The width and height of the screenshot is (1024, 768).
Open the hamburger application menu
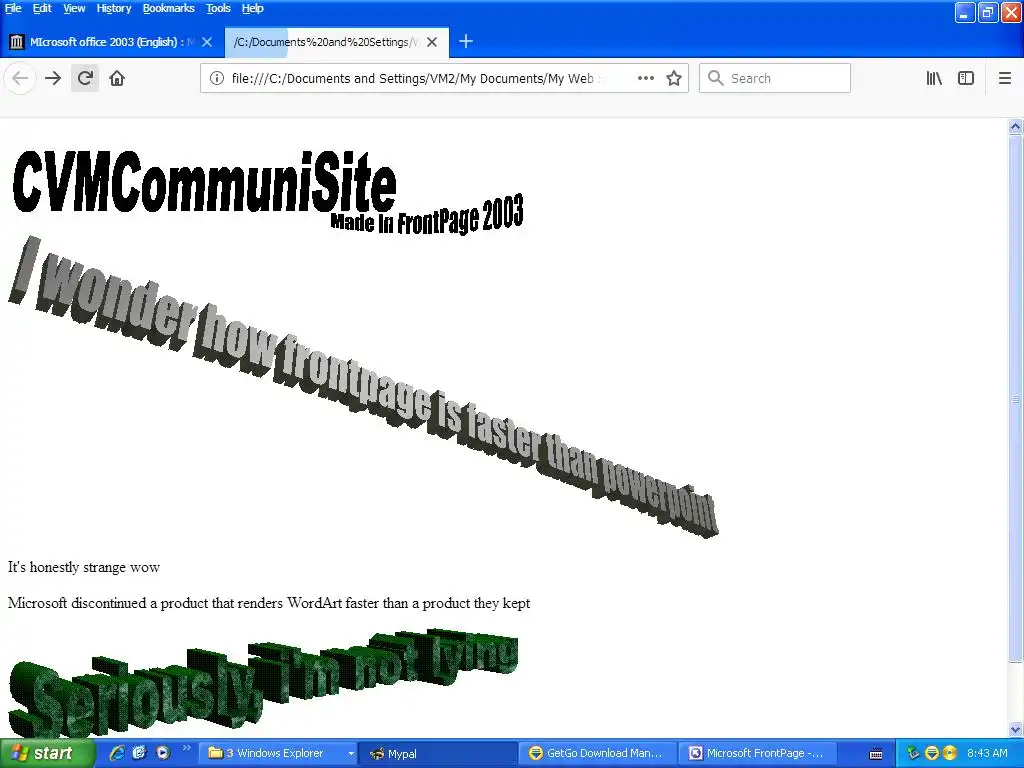click(1004, 78)
